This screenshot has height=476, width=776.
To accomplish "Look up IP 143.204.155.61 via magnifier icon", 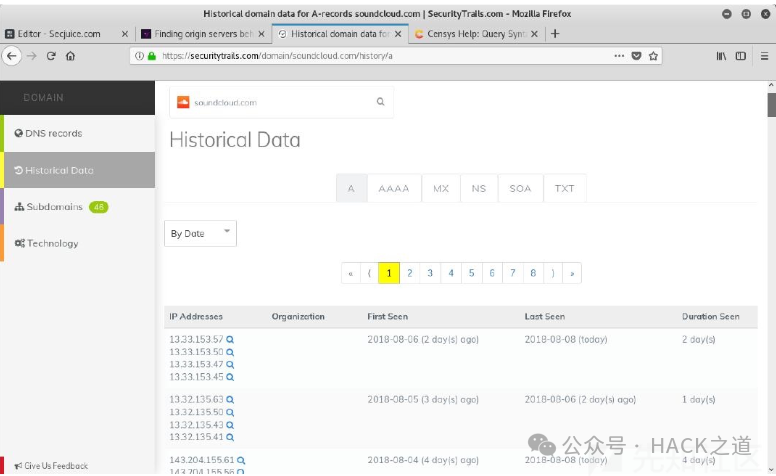I will 241,460.
